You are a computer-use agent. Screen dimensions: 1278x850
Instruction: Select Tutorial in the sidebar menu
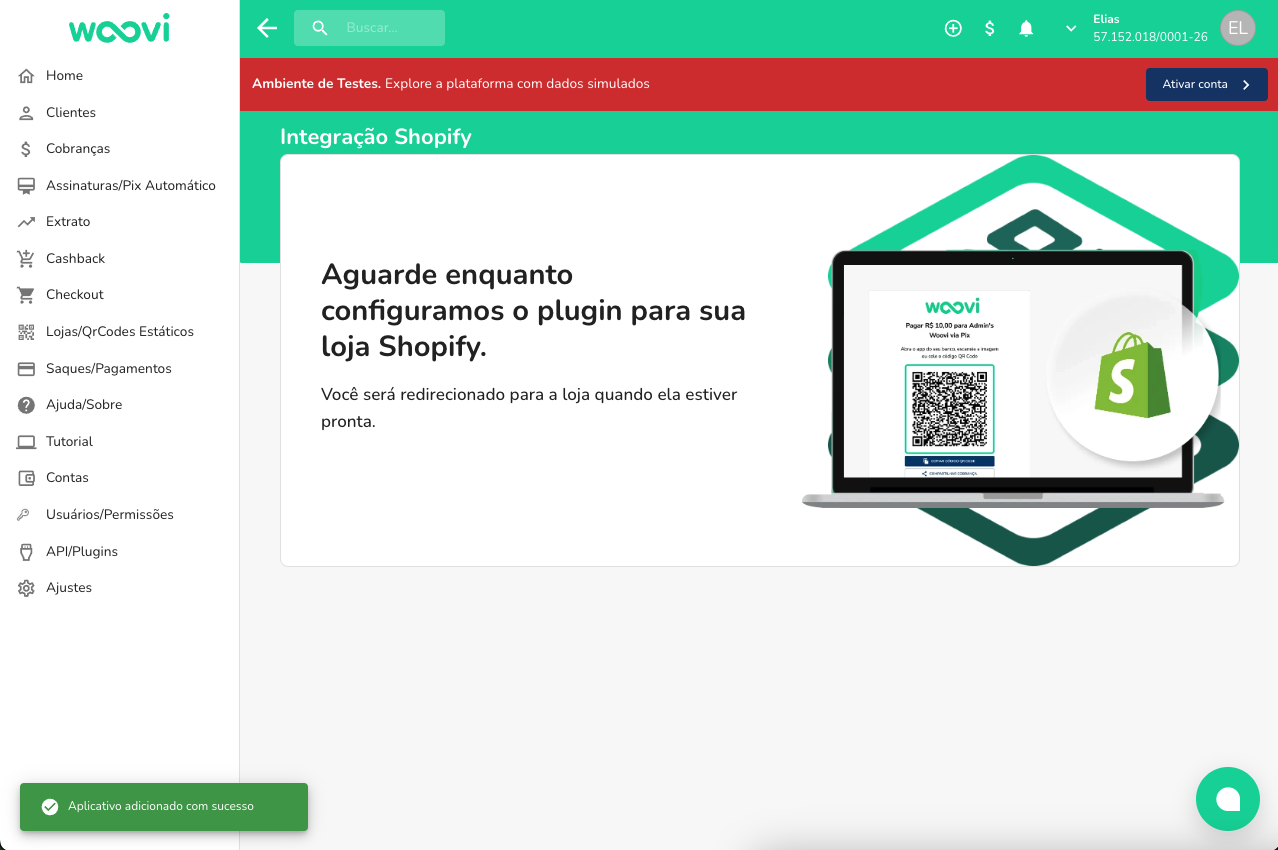pos(71,441)
